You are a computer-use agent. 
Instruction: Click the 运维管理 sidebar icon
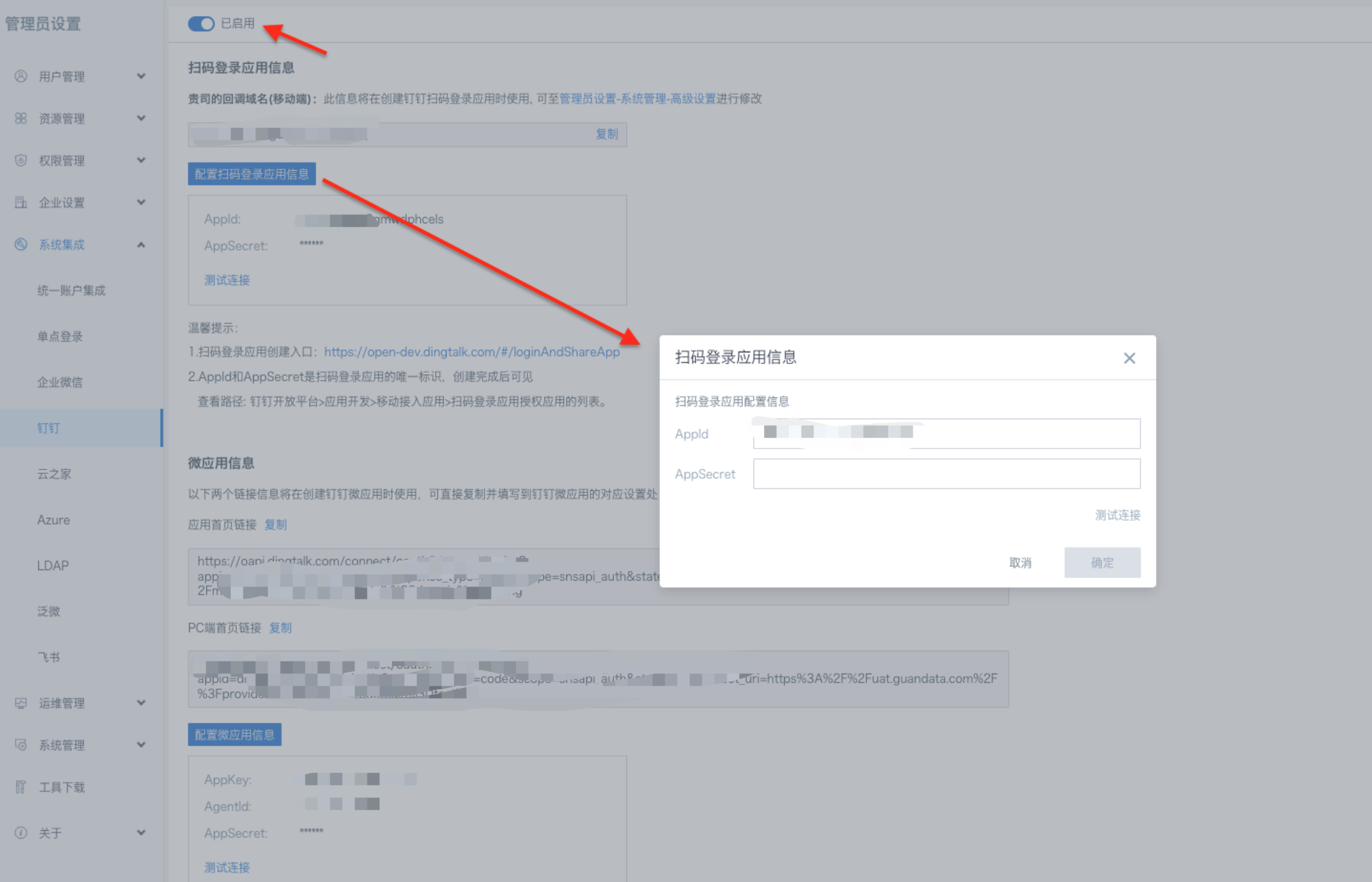pyautogui.click(x=21, y=703)
